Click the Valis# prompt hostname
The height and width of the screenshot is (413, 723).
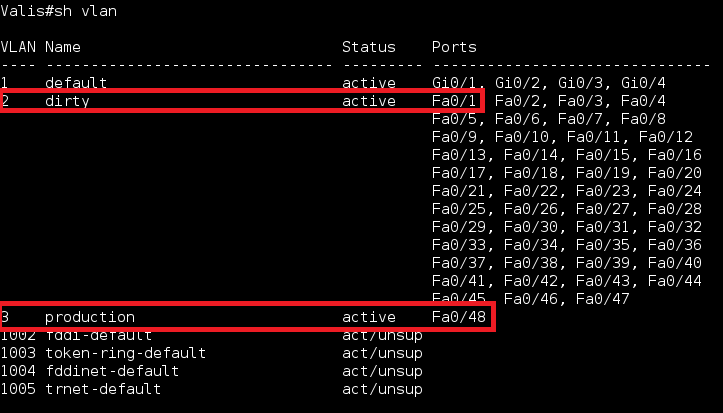click(x=25, y=9)
